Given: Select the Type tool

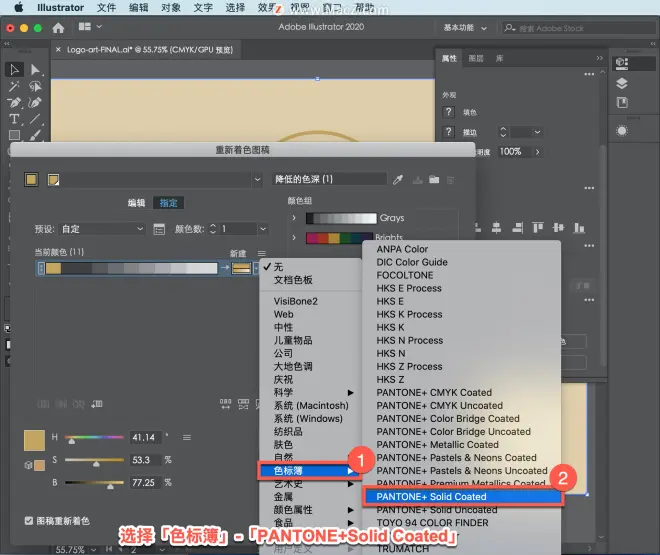Looking at the screenshot, I should 14,119.
